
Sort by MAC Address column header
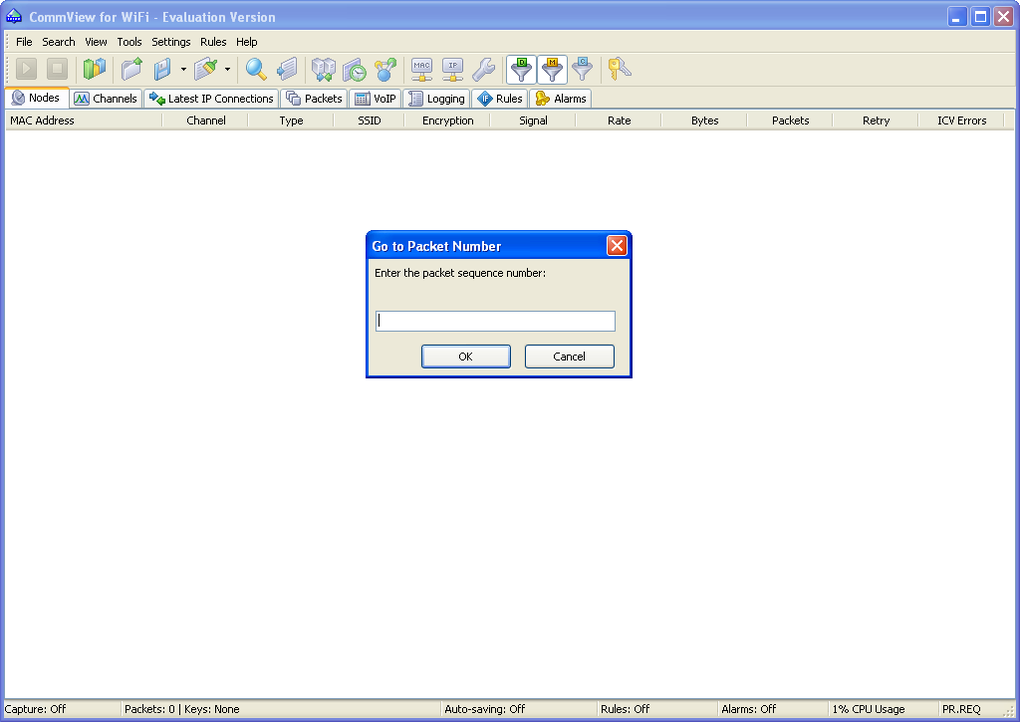pos(84,120)
